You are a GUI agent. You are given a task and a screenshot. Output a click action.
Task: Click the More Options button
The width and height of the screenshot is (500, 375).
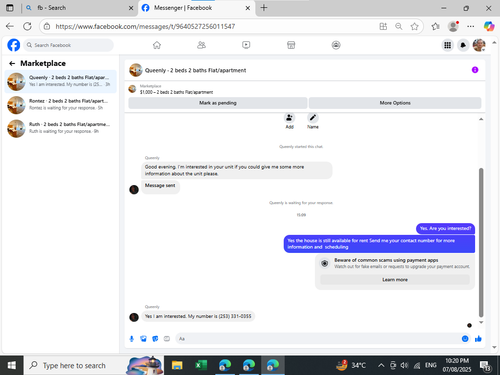pyautogui.click(x=395, y=103)
